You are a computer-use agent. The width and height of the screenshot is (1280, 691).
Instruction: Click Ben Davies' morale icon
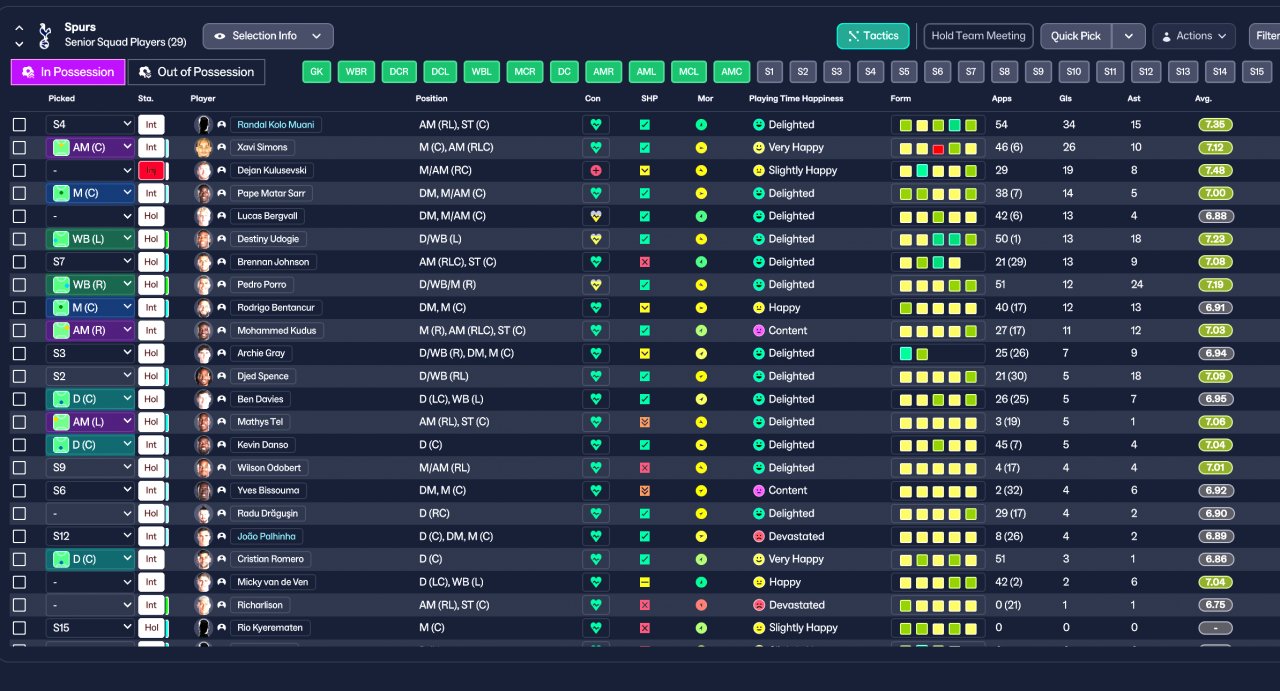point(702,399)
